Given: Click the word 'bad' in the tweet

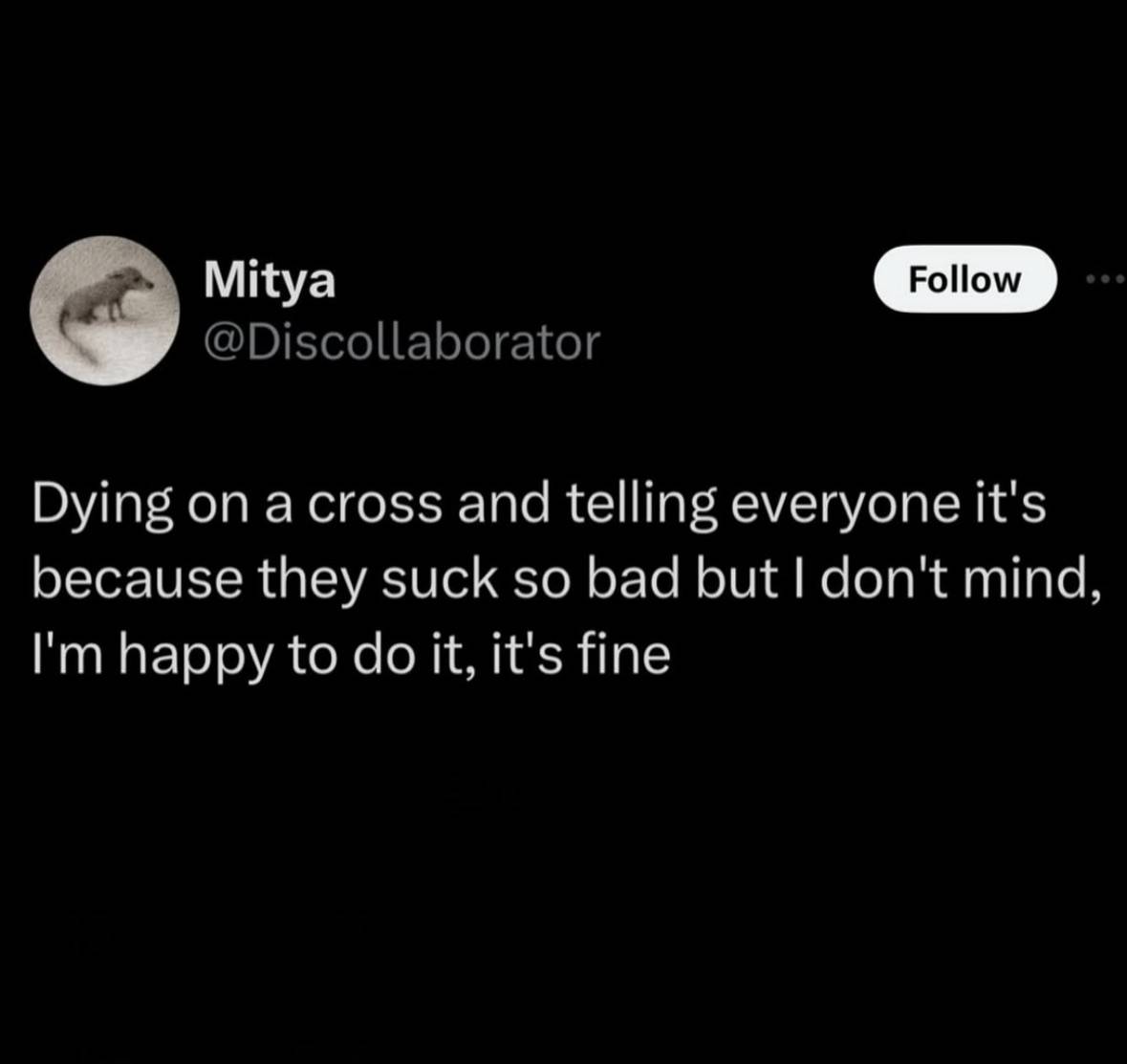Looking at the screenshot, I should tap(633, 579).
